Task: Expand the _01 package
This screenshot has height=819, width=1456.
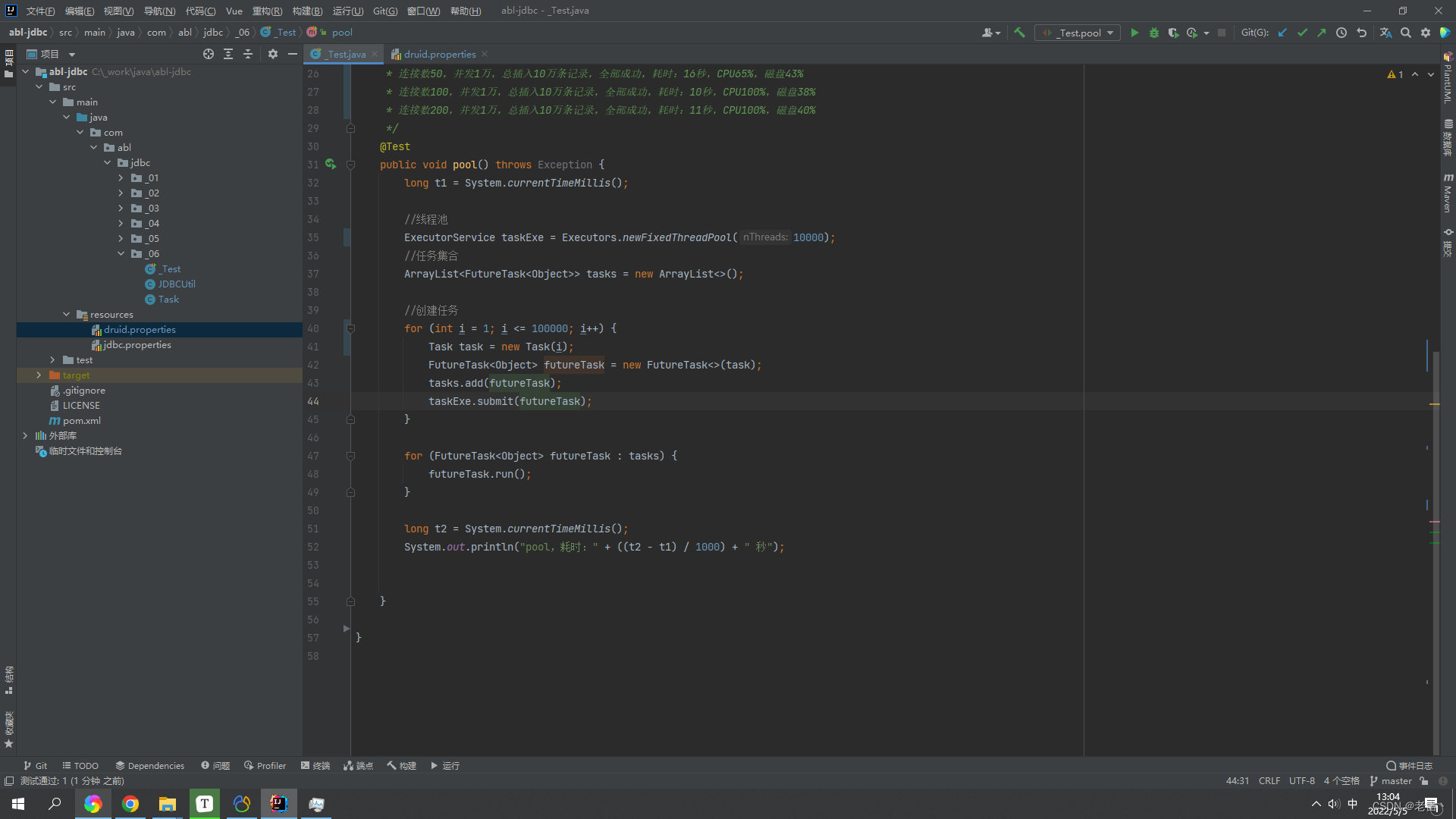Action: [x=121, y=177]
